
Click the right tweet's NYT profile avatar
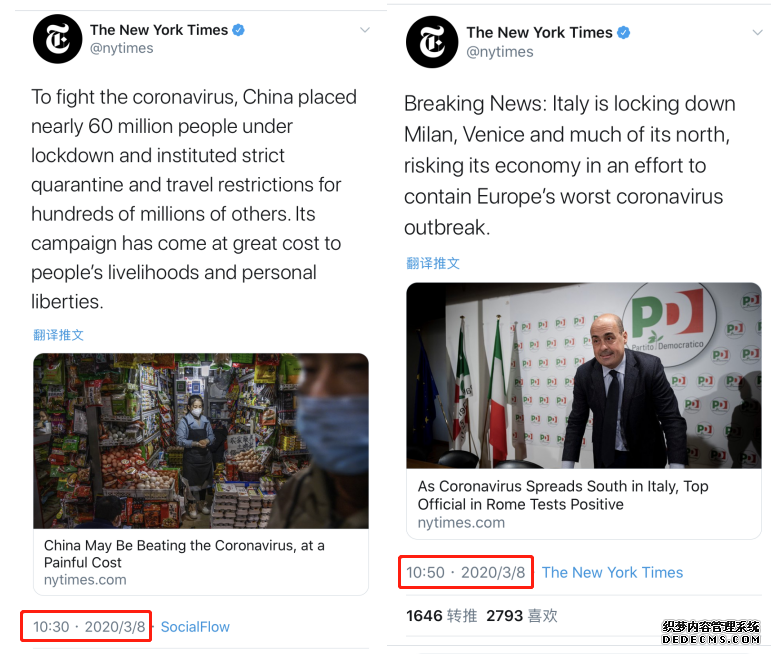(432, 42)
